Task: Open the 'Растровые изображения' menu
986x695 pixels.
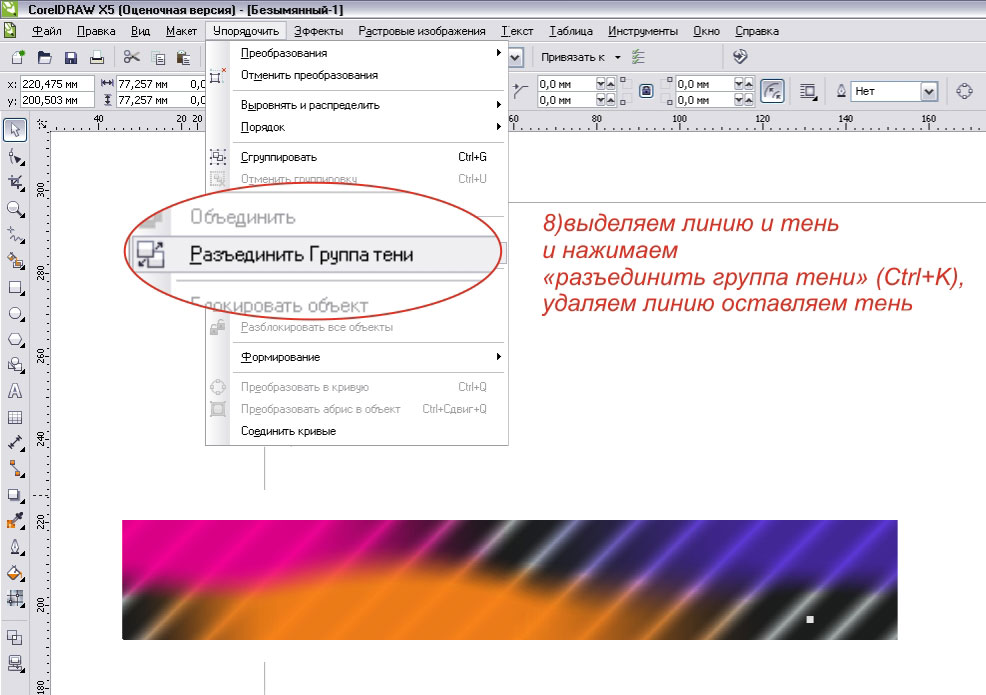Action: [x=422, y=31]
